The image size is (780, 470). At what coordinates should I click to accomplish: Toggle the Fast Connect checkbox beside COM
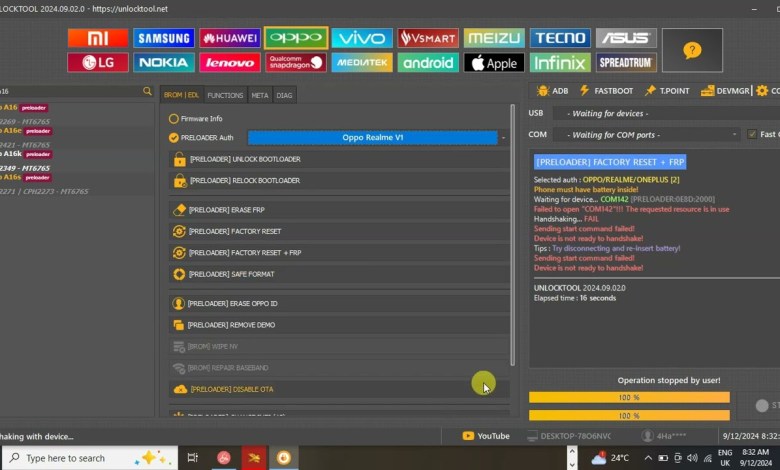(752, 134)
